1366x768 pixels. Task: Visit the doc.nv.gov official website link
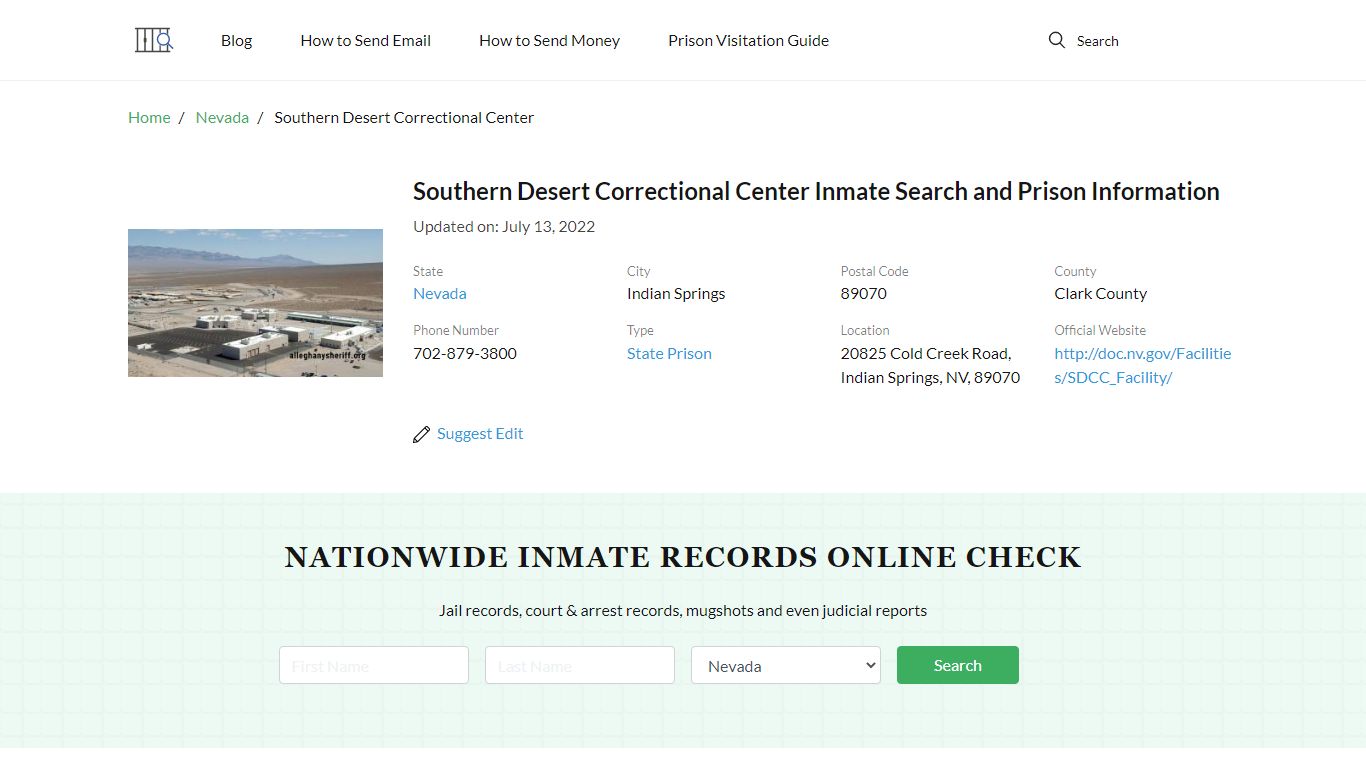(1143, 365)
